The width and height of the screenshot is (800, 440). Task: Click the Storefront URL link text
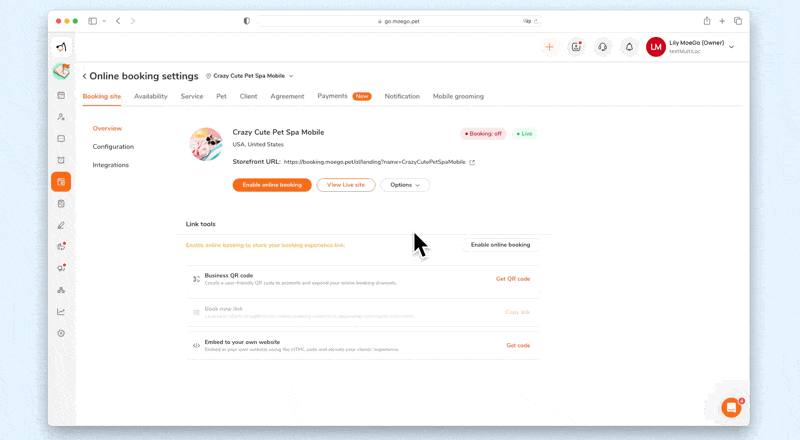pyautogui.click(x=374, y=162)
